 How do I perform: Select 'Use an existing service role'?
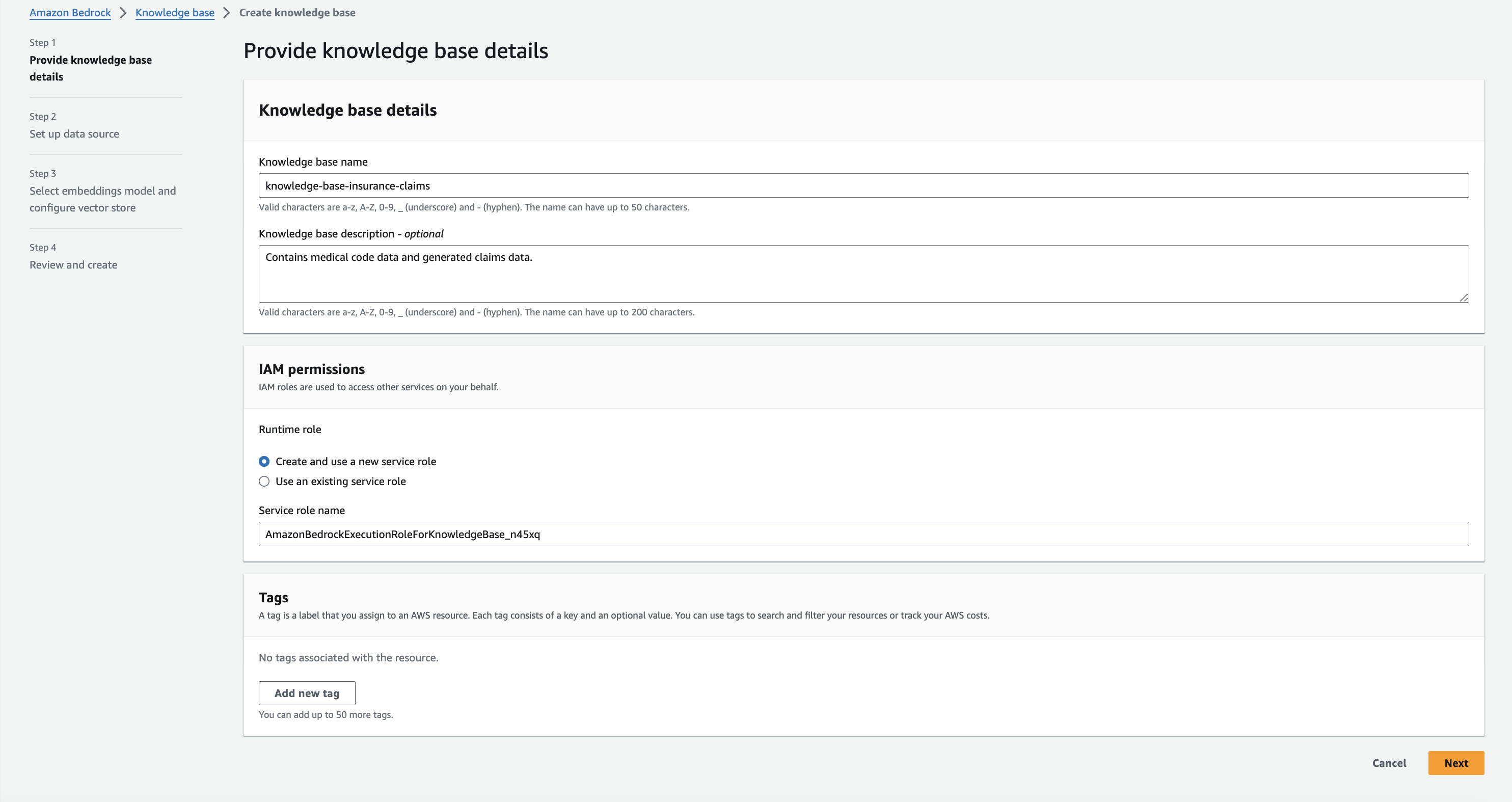point(264,481)
